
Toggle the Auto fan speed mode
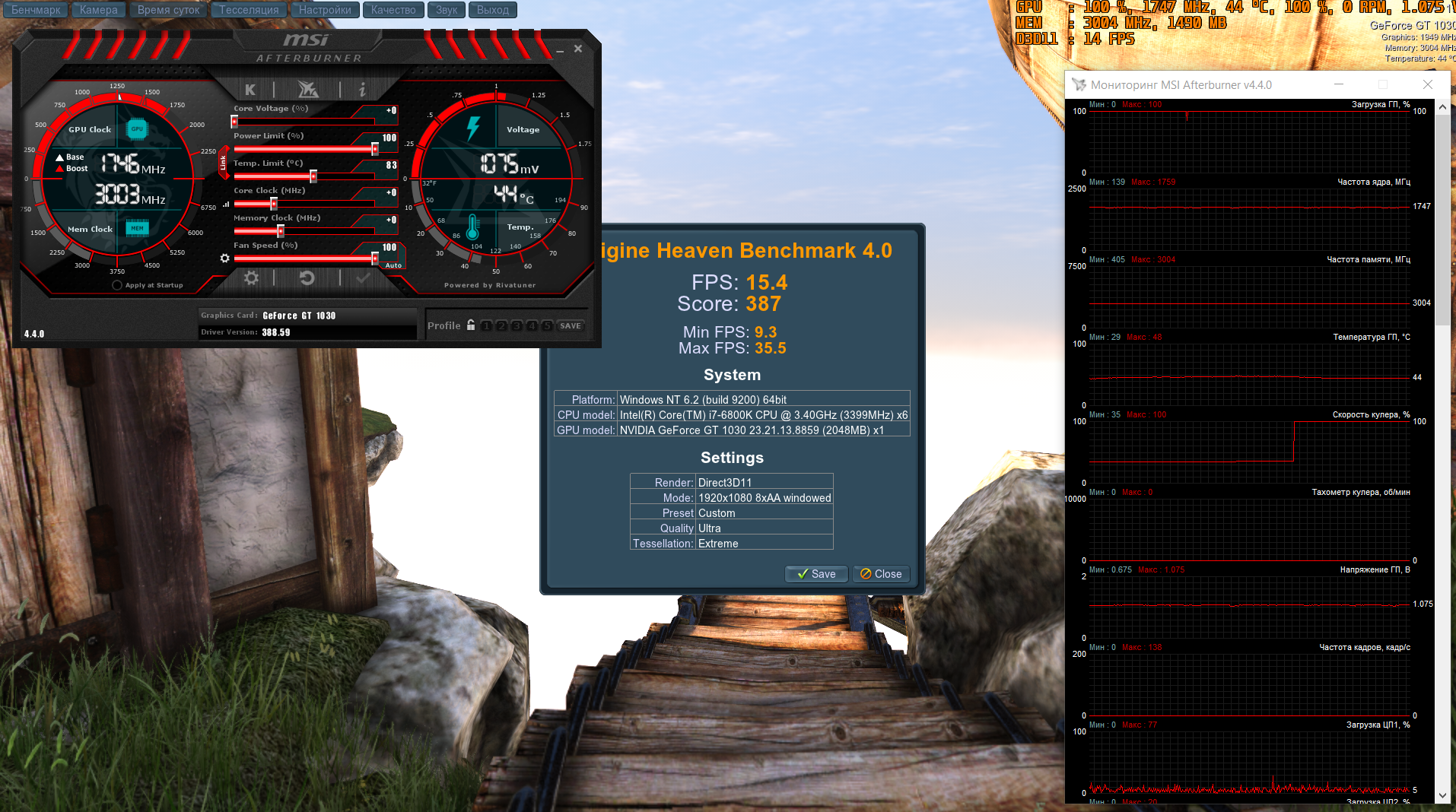tap(393, 265)
